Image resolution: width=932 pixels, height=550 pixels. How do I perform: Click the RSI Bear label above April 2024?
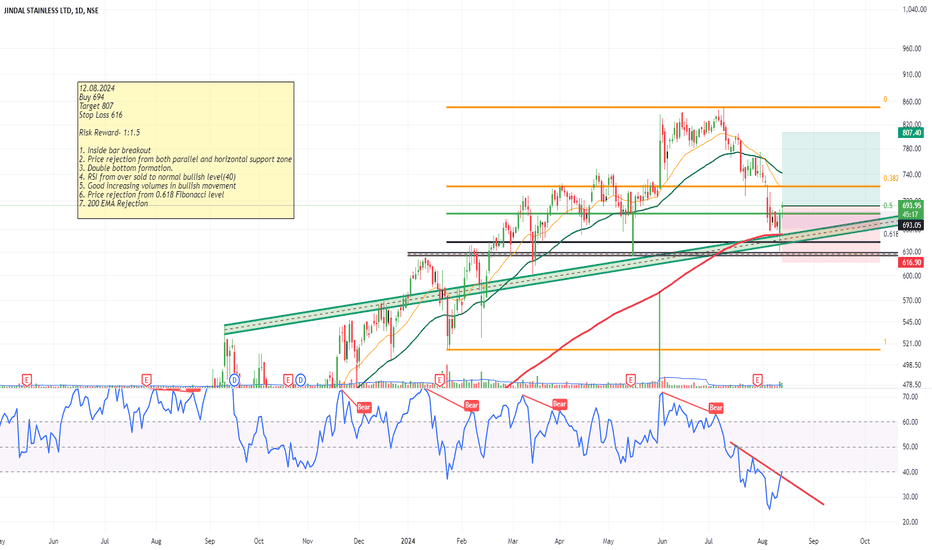coord(559,404)
